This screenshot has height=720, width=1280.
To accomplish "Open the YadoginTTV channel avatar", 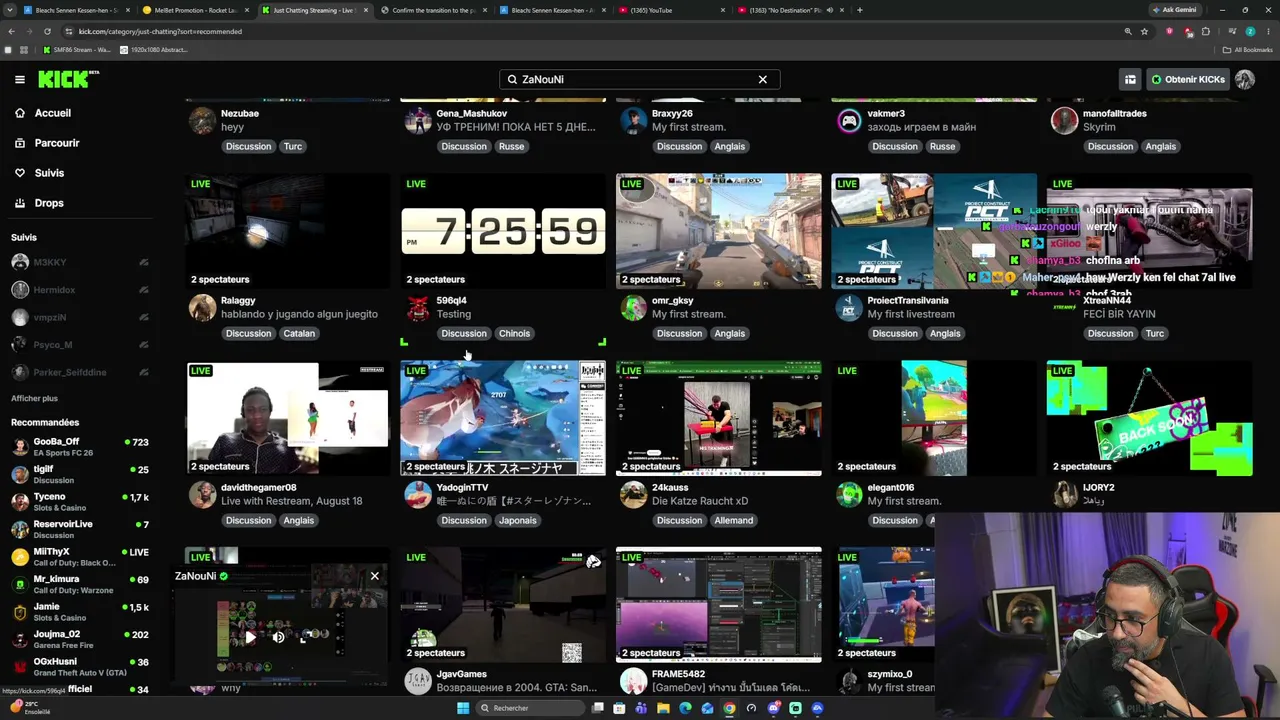I will pos(418,494).
